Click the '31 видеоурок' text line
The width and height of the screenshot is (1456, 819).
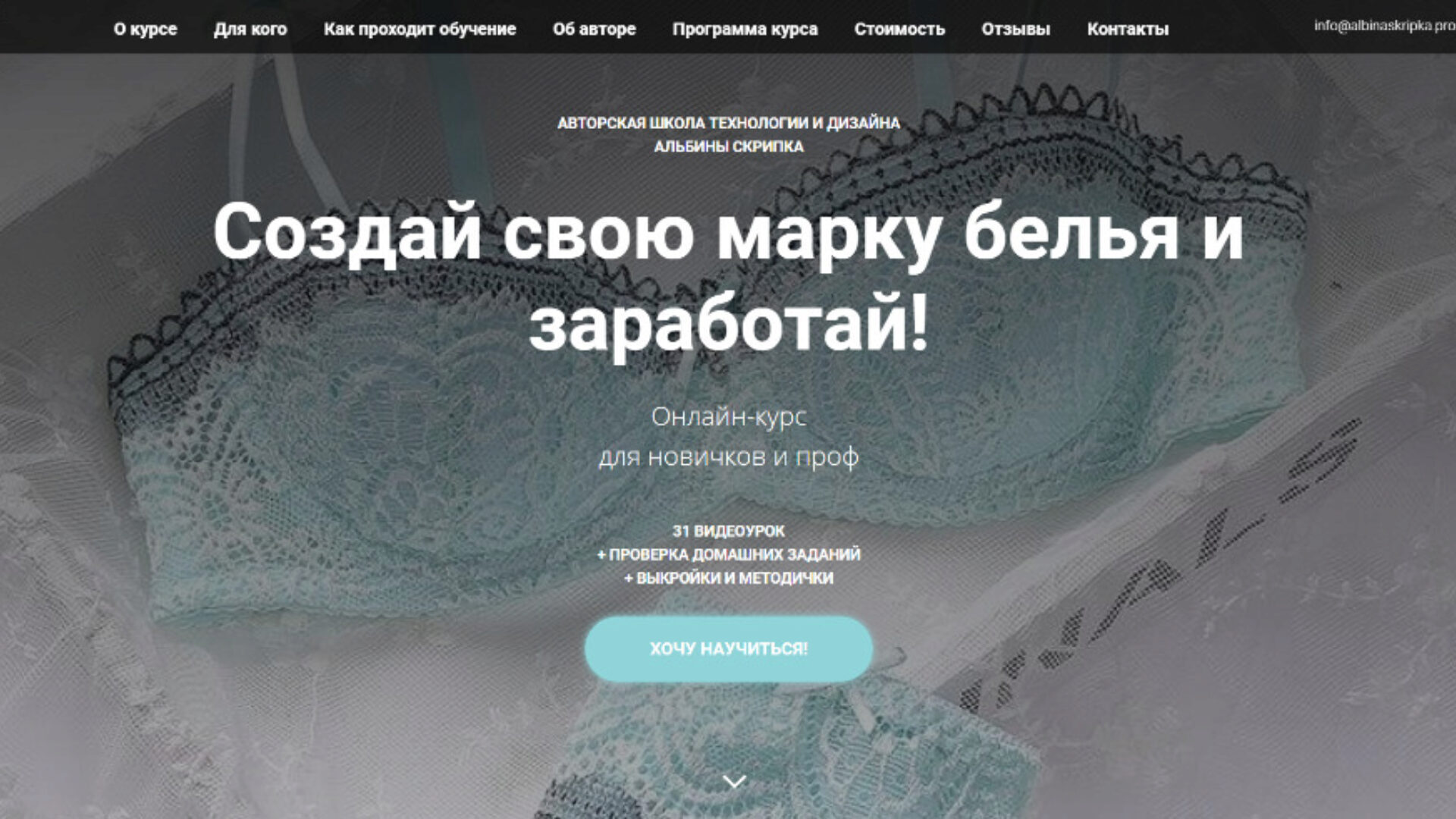tap(729, 531)
